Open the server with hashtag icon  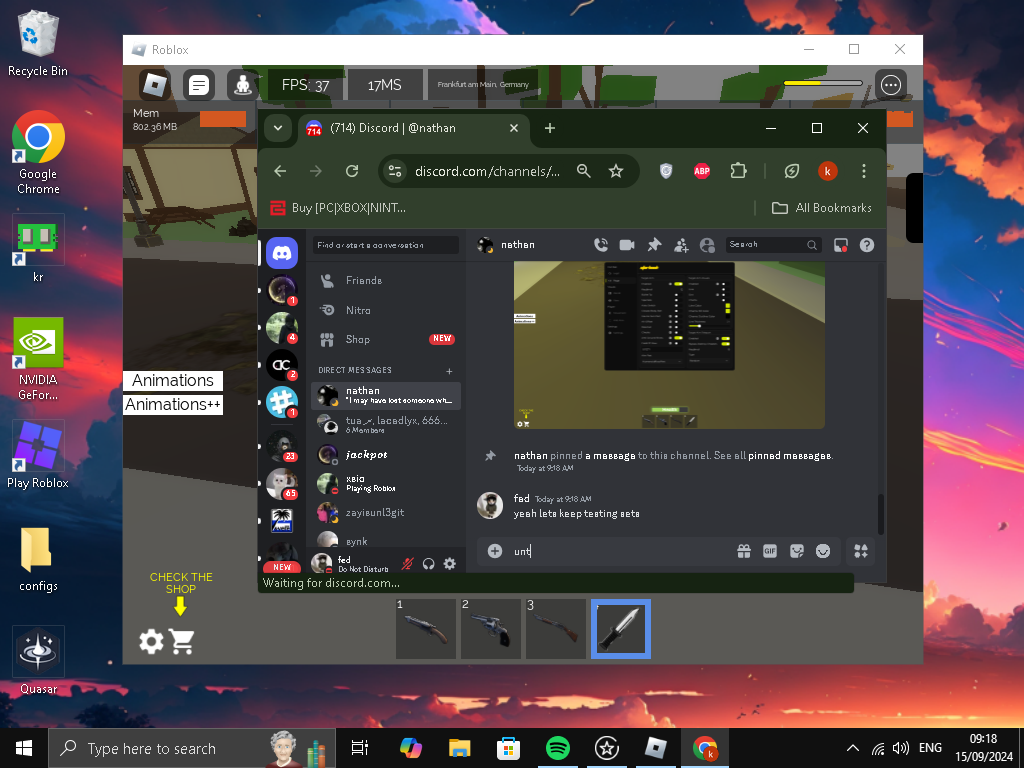pos(282,402)
